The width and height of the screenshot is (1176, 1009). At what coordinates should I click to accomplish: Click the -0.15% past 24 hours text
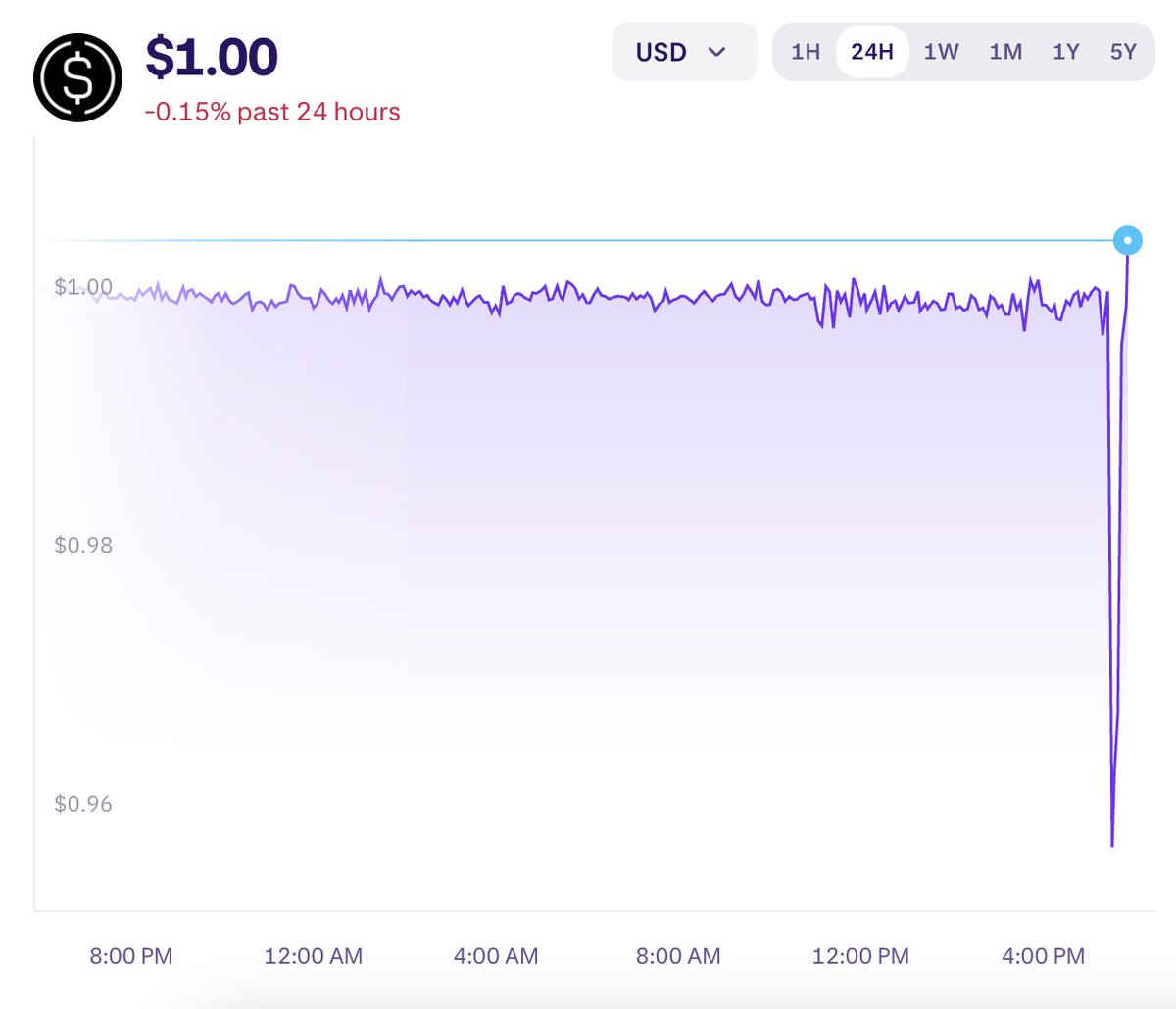click(x=273, y=112)
